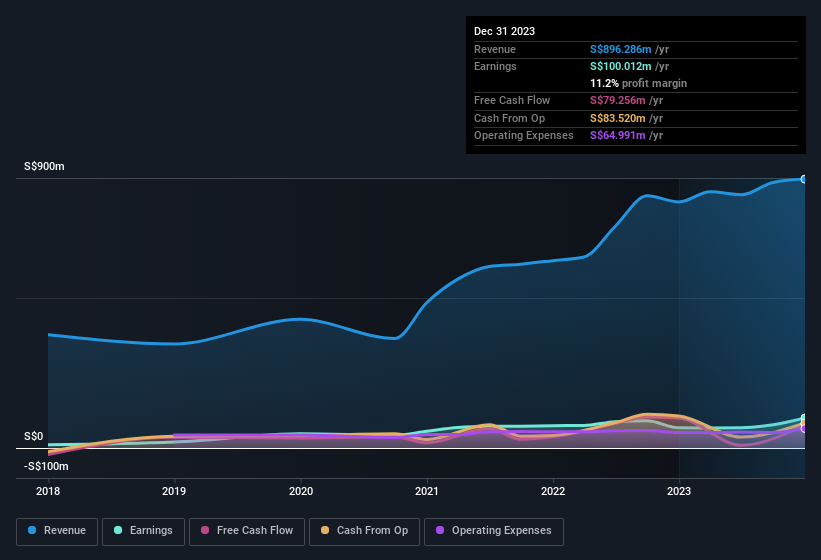Viewport: 821px width, 560px height.
Task: Toggle the Operating Expenses legend button
Action: coord(494,531)
